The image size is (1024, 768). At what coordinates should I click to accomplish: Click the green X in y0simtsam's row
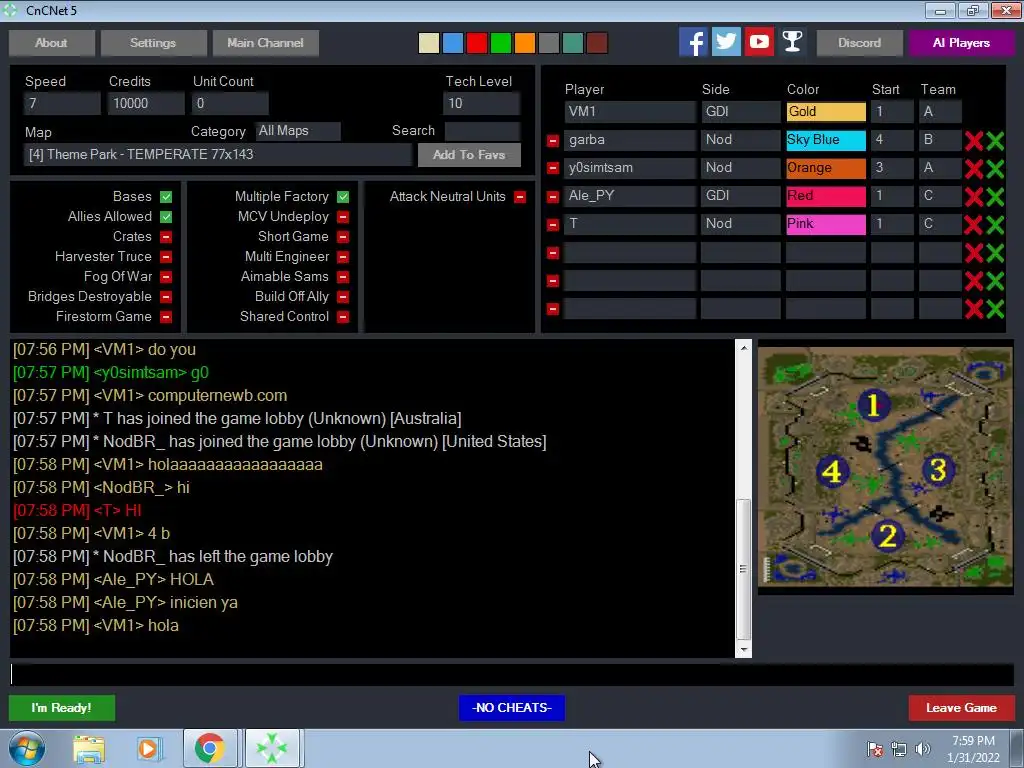click(x=995, y=168)
